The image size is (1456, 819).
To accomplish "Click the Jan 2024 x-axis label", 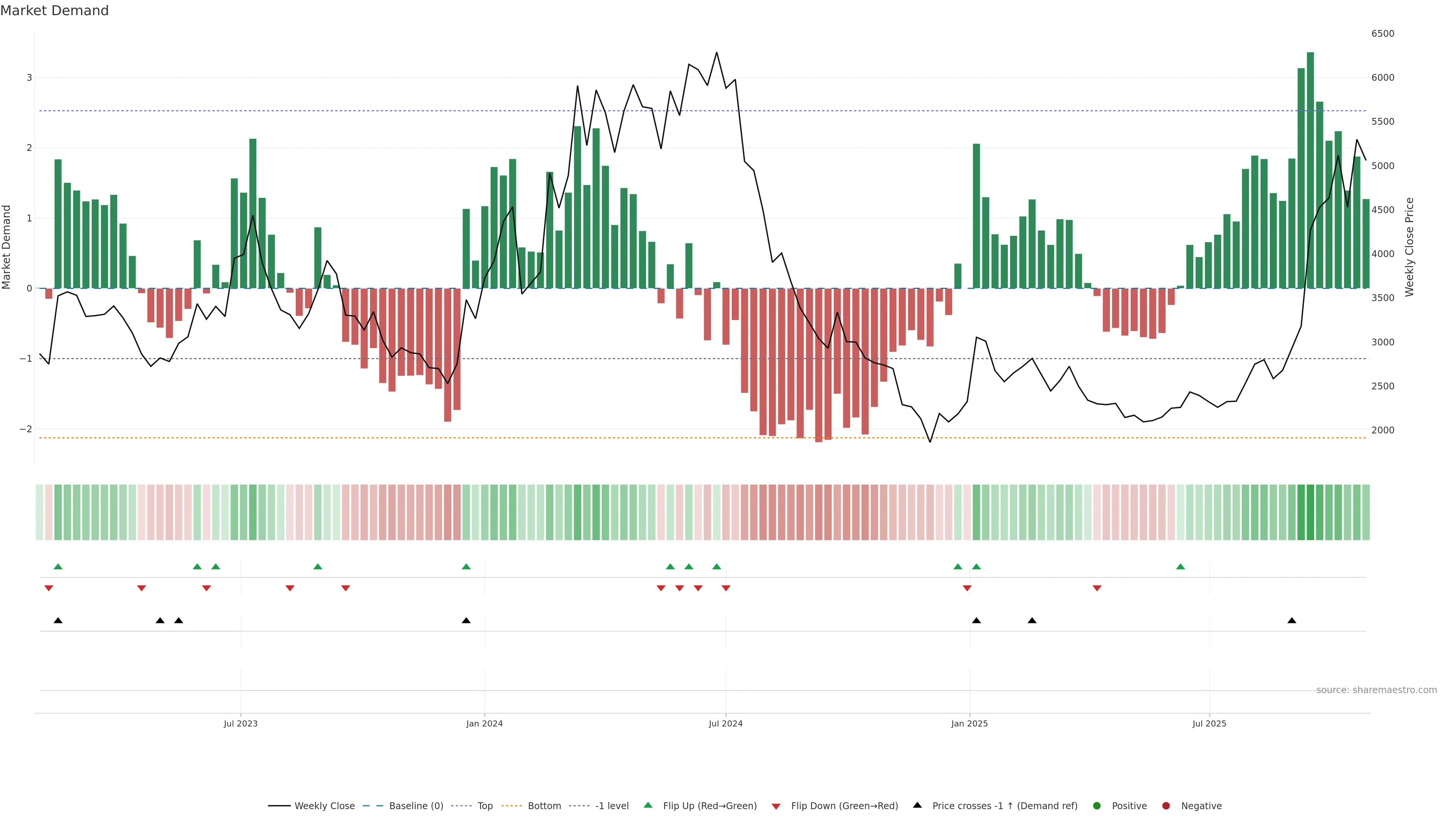I will (x=485, y=723).
